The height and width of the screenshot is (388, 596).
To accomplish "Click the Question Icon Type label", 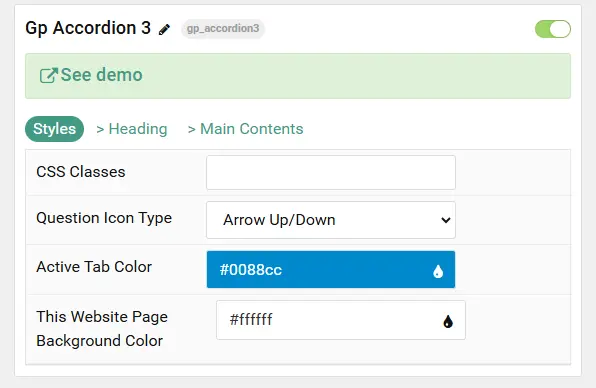I will pyautogui.click(x=104, y=219).
